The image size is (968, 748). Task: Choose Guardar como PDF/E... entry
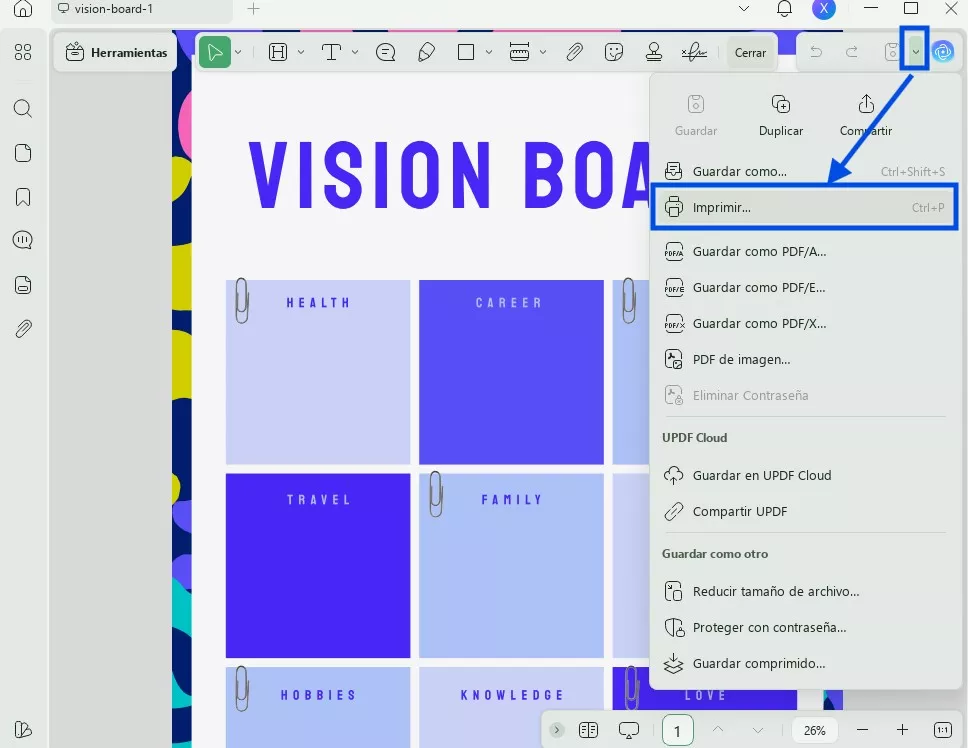pos(804,288)
